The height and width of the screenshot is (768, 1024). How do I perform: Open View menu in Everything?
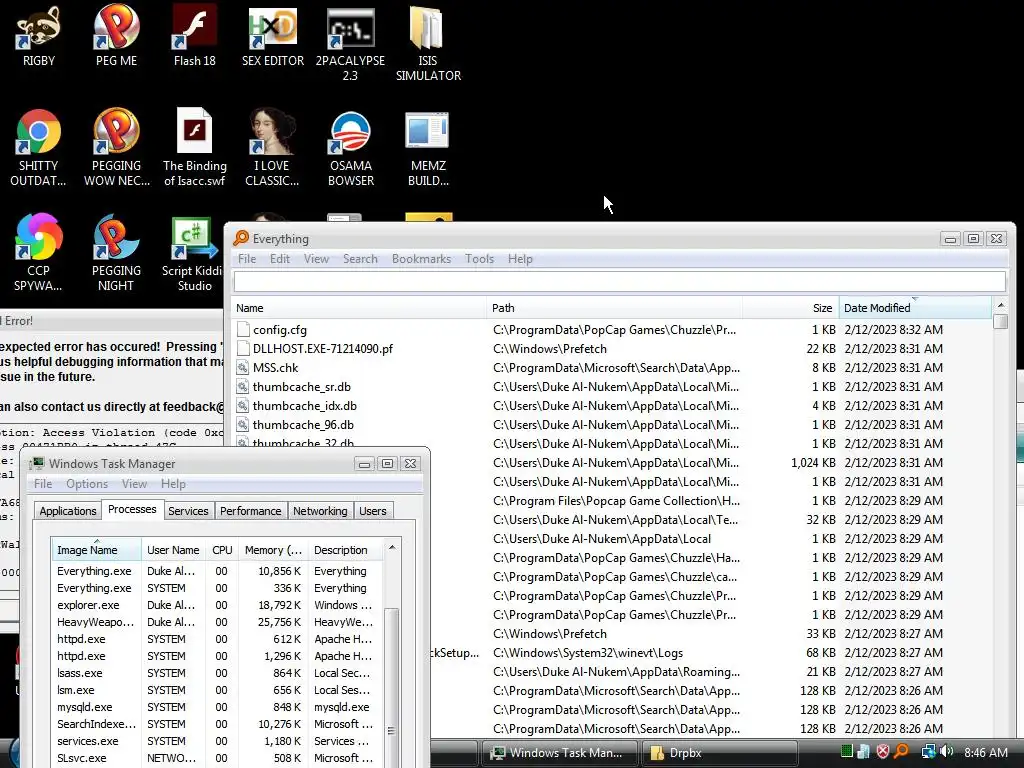point(316,259)
